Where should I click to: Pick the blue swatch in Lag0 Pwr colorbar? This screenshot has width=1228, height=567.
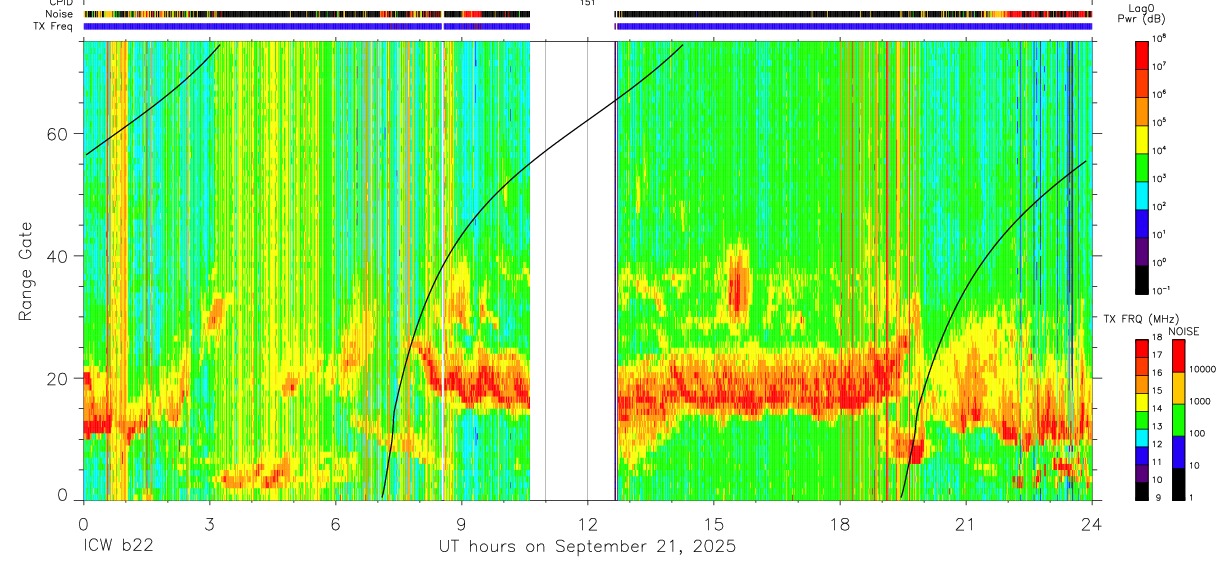(1142, 222)
